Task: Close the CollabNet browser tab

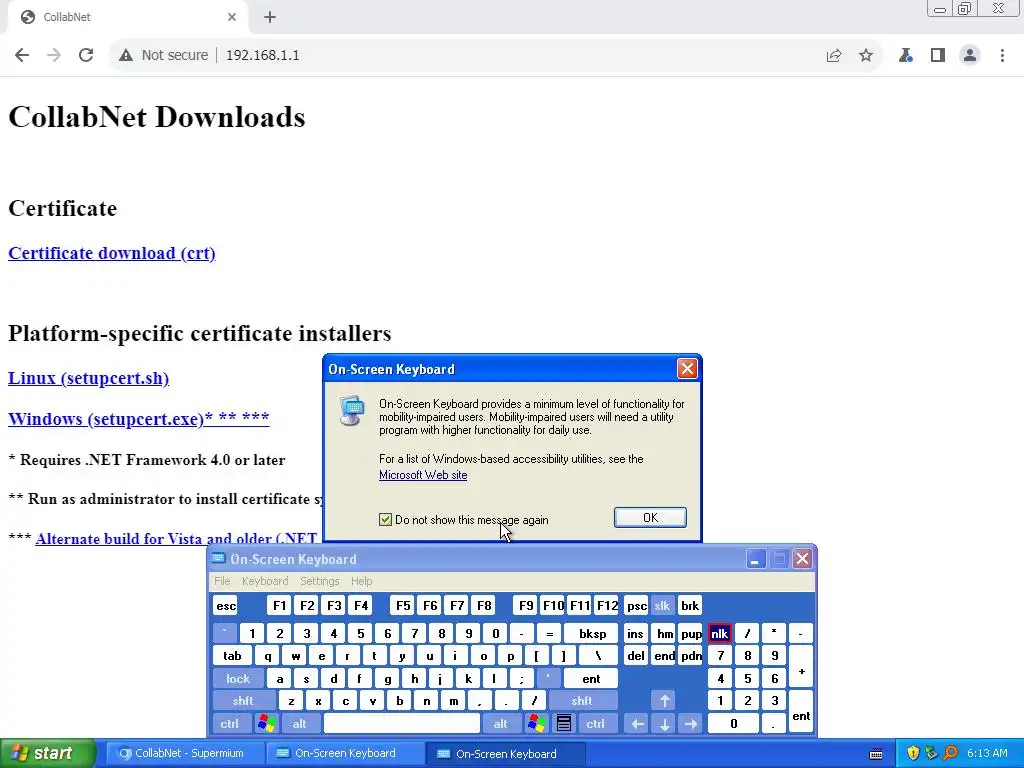Action: pyautogui.click(x=232, y=17)
